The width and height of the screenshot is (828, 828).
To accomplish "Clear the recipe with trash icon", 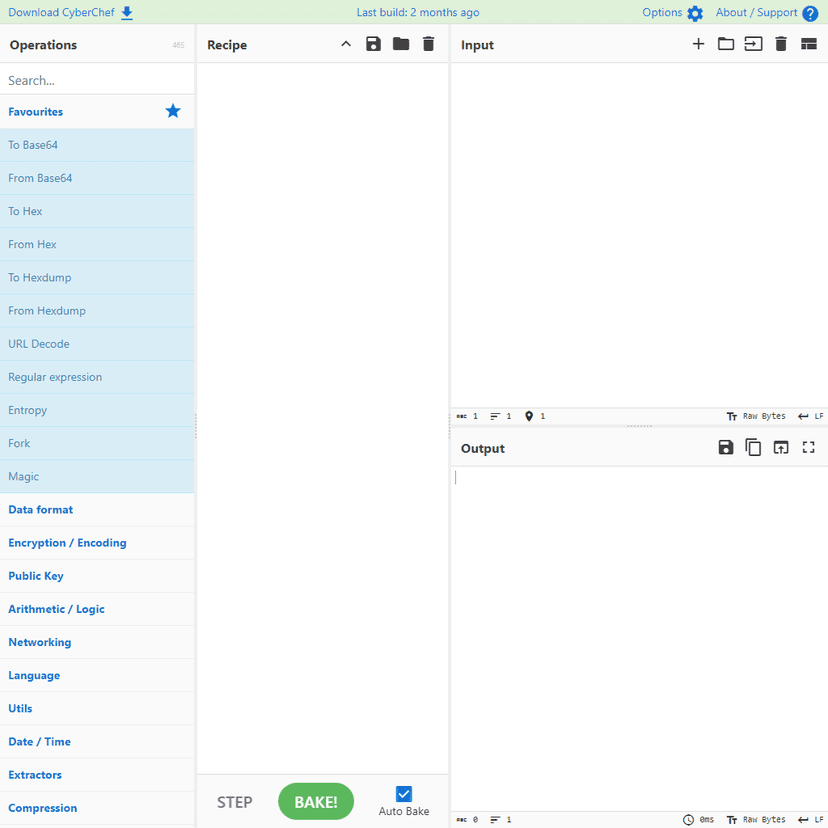I will 428,44.
